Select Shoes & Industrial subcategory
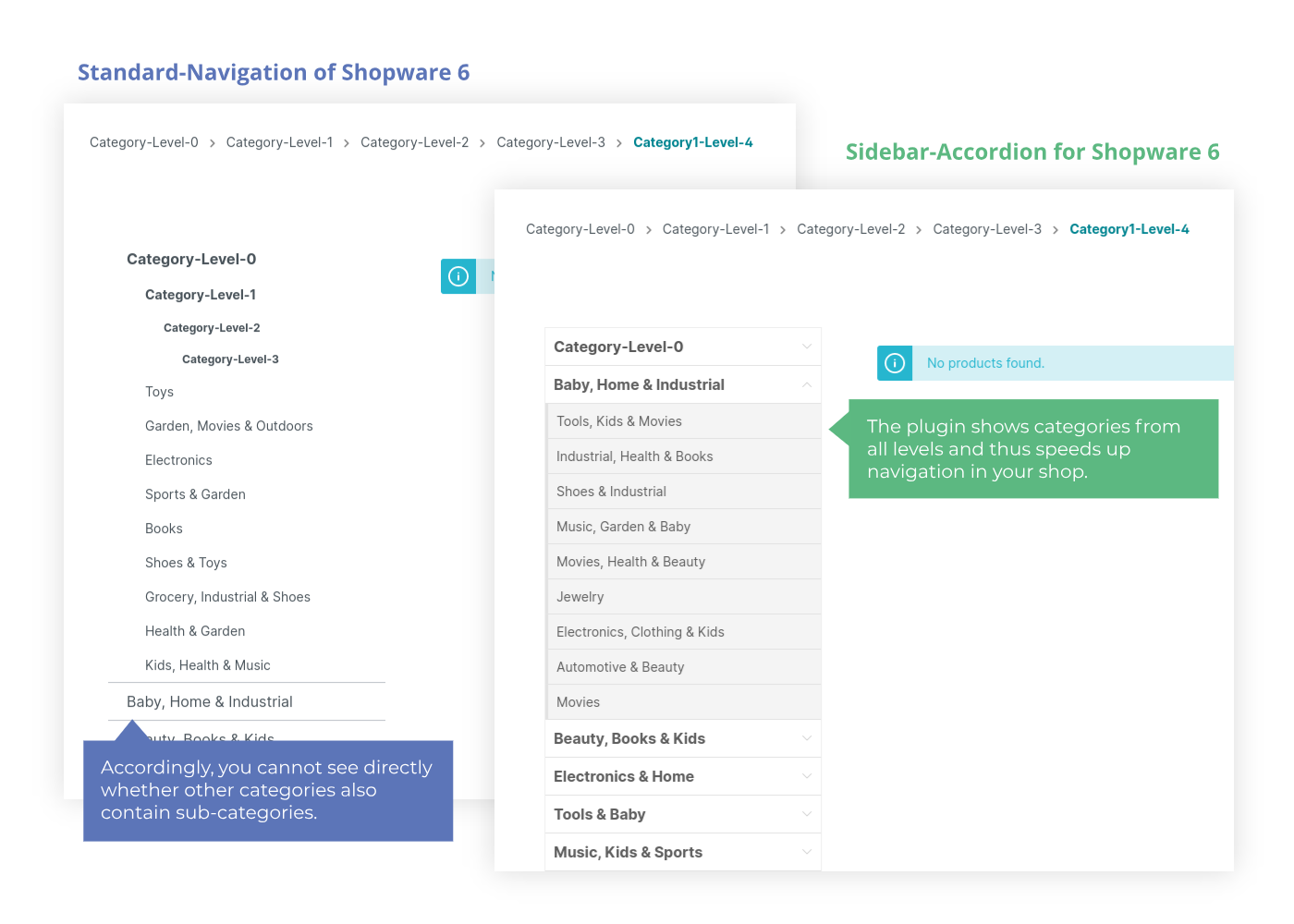Screen dimensions: 1294x924 [684, 492]
